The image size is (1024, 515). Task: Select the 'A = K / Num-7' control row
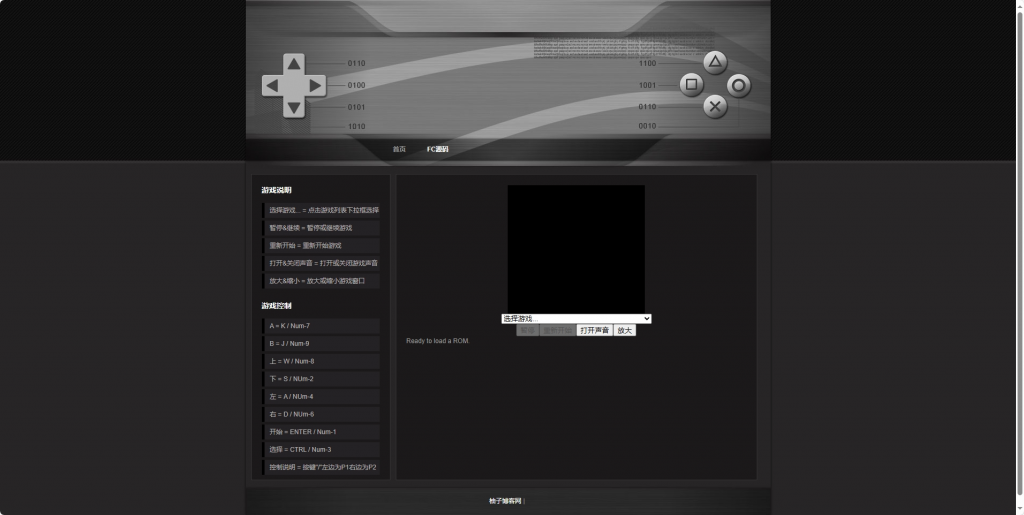click(321, 326)
